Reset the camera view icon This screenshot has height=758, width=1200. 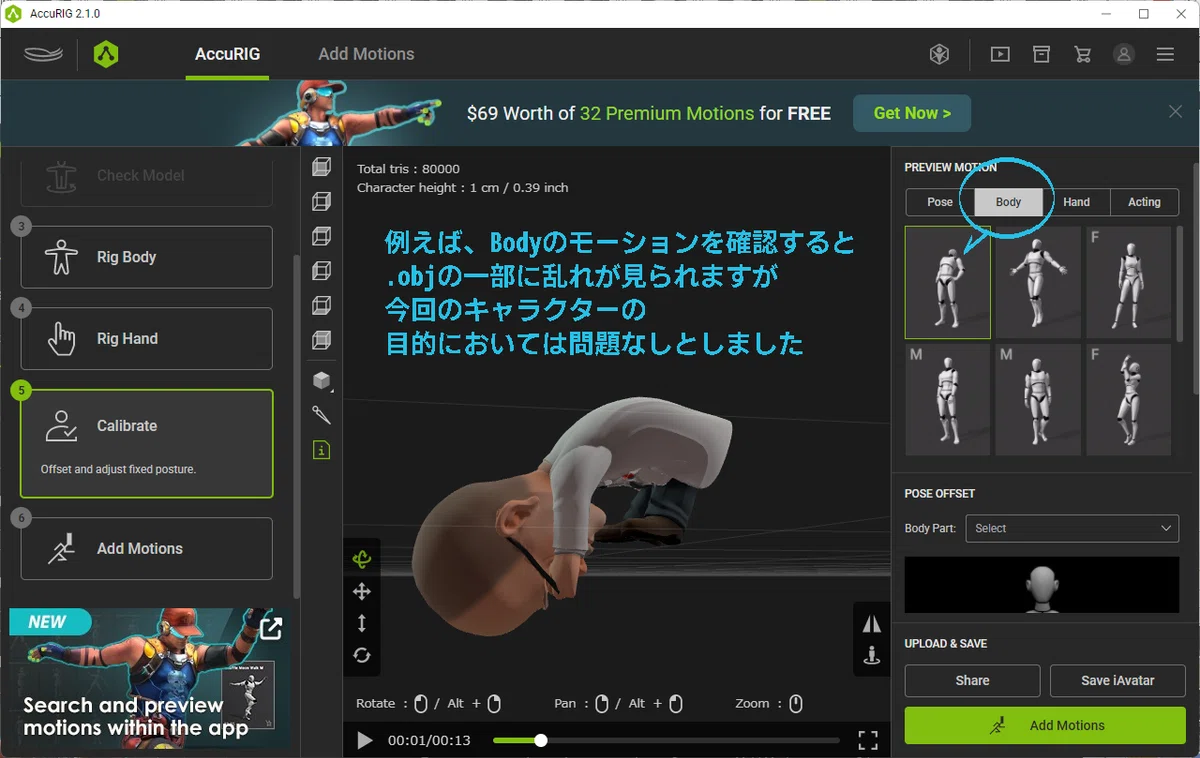tap(362, 655)
